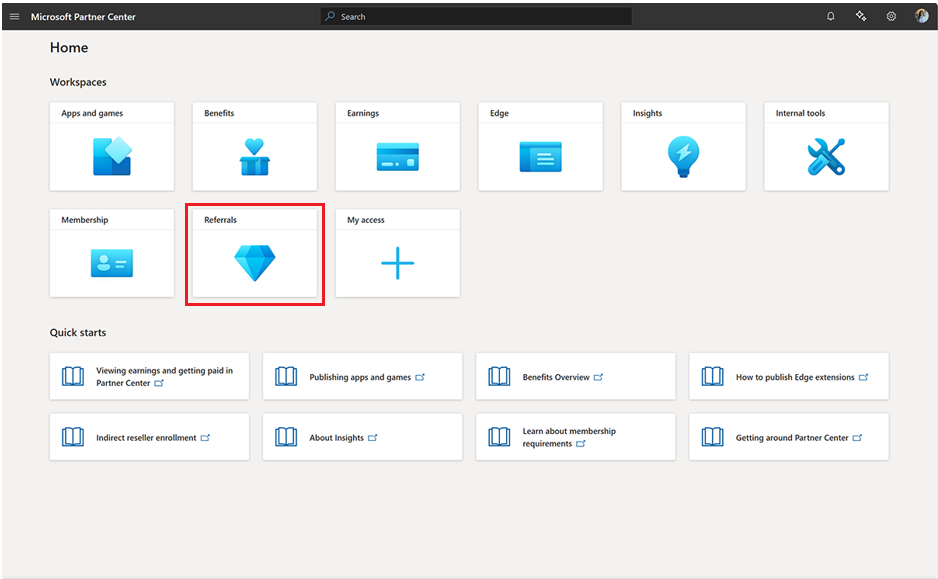The height and width of the screenshot is (579, 938).
Task: Open the Edge workspace browser icon
Action: point(541,157)
